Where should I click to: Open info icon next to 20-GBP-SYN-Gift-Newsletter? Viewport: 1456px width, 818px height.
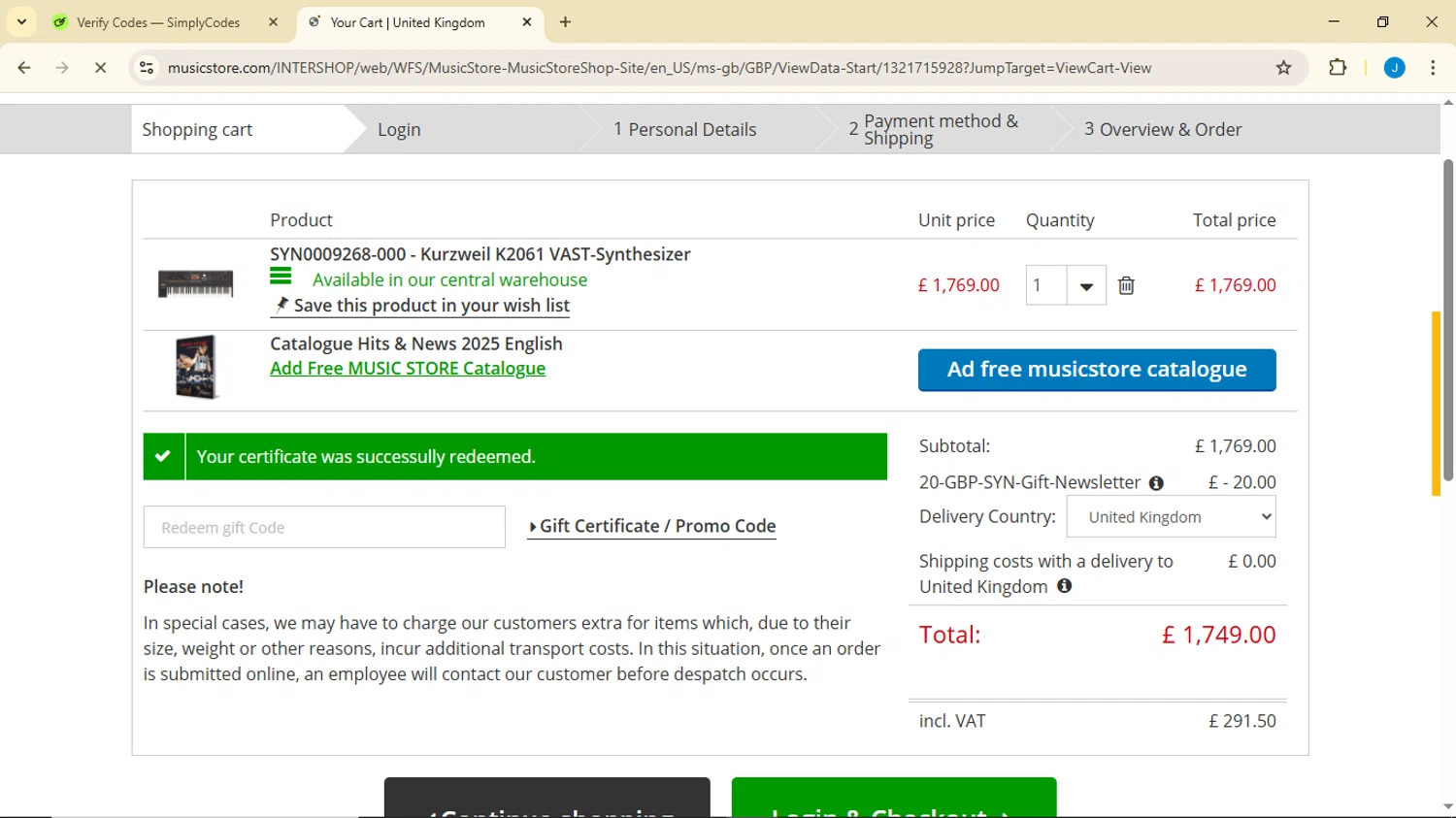[x=1156, y=483]
